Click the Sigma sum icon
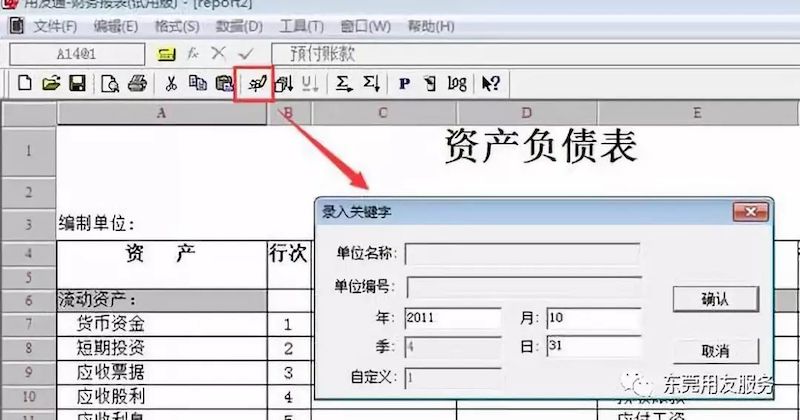800x420 pixels. [x=343, y=84]
